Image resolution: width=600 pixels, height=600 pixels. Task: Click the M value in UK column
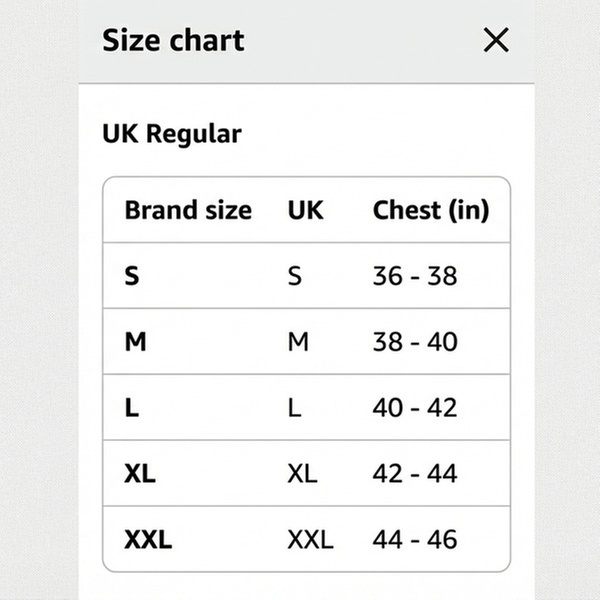coord(298,342)
